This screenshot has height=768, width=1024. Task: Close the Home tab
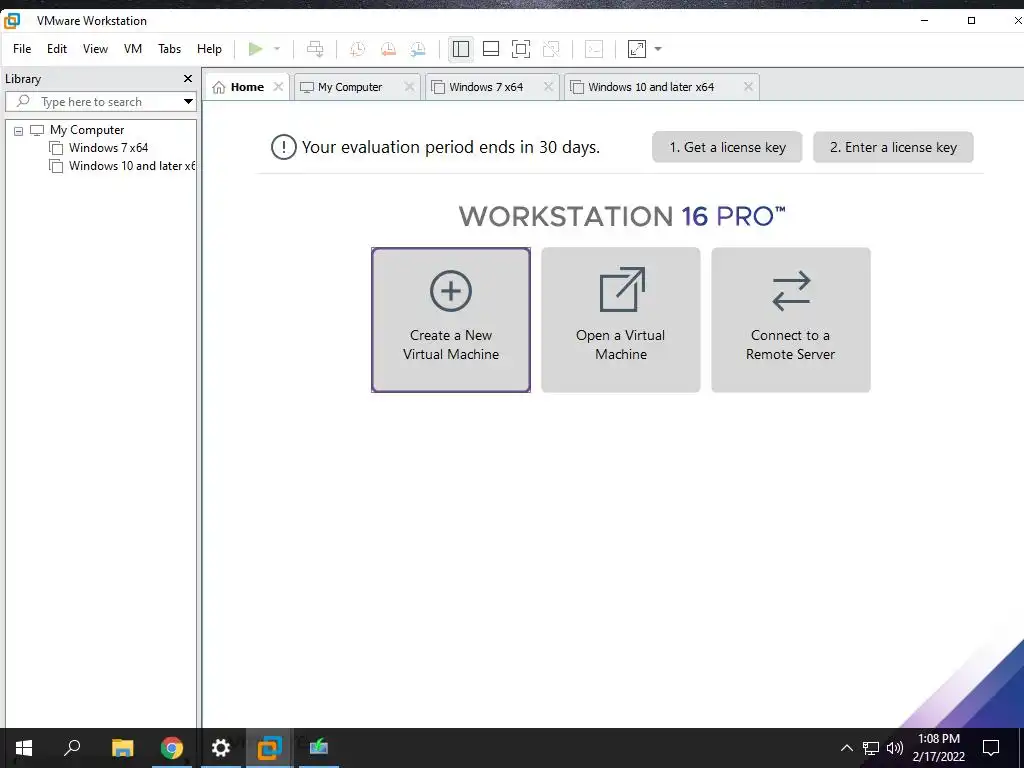[278, 87]
